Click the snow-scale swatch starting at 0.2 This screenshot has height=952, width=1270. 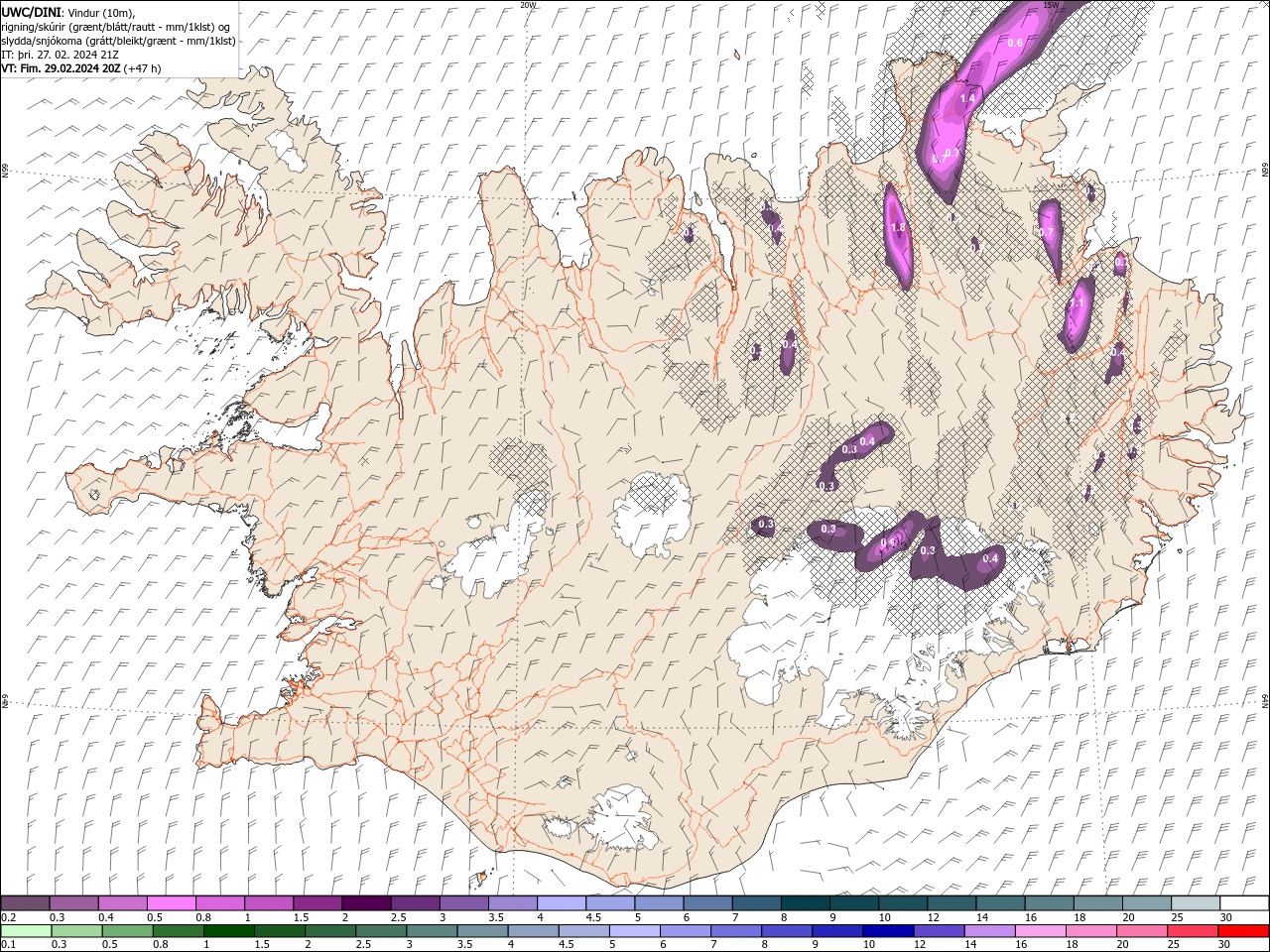[x=26, y=903]
